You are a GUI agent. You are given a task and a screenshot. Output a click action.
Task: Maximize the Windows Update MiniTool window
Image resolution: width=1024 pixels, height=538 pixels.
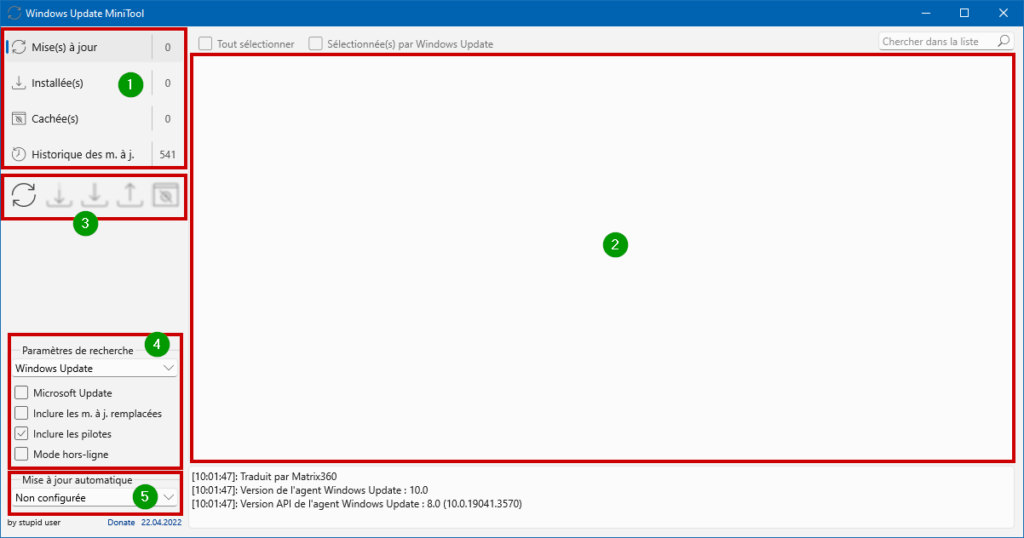pyautogui.click(x=965, y=13)
